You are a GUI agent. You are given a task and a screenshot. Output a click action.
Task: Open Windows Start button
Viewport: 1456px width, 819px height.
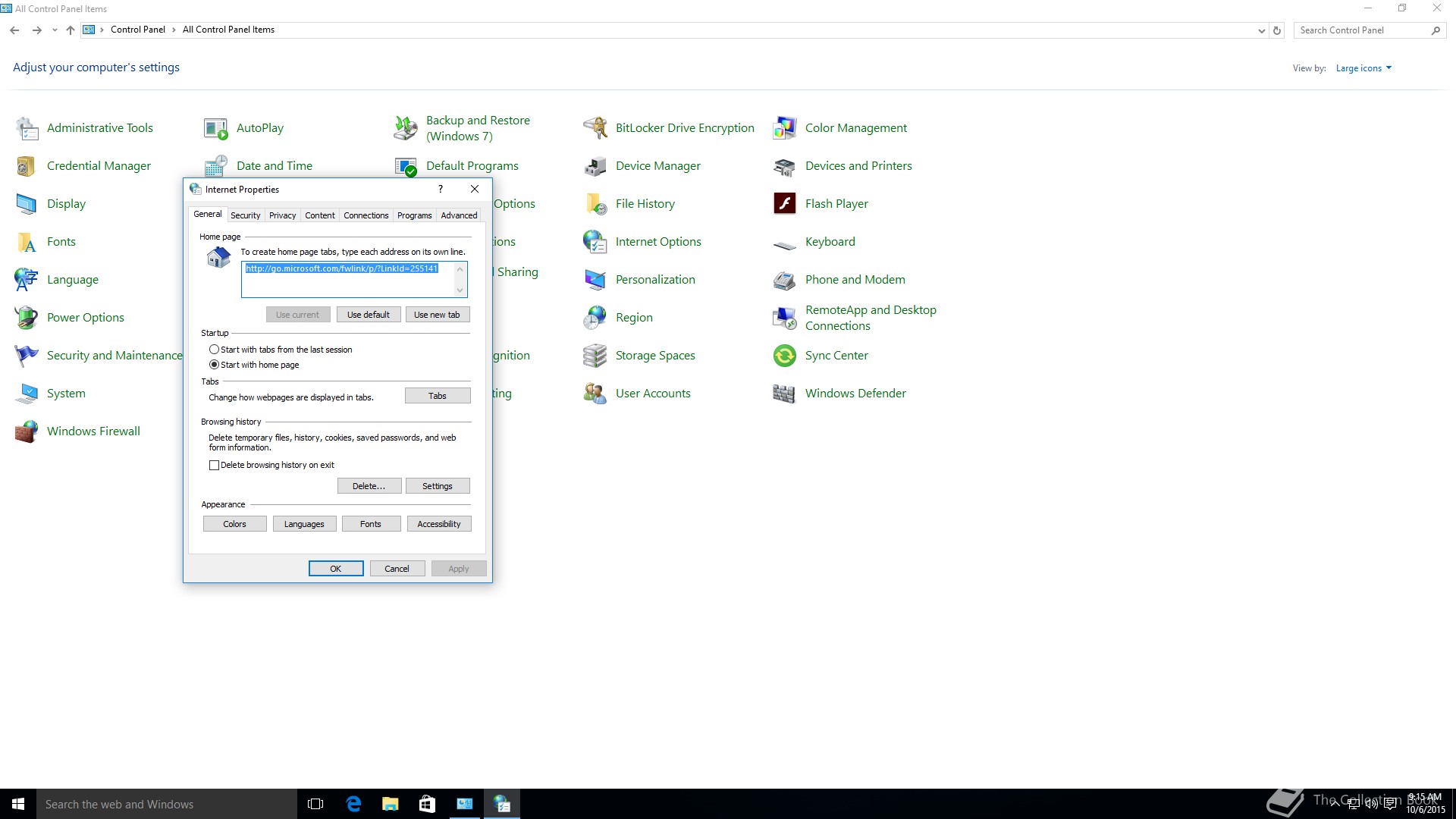18,804
